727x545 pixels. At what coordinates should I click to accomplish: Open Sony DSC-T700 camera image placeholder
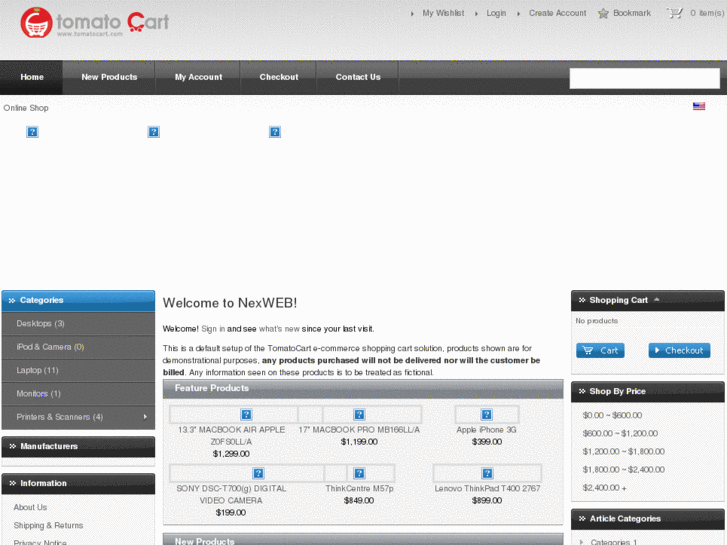pyautogui.click(x=258, y=473)
